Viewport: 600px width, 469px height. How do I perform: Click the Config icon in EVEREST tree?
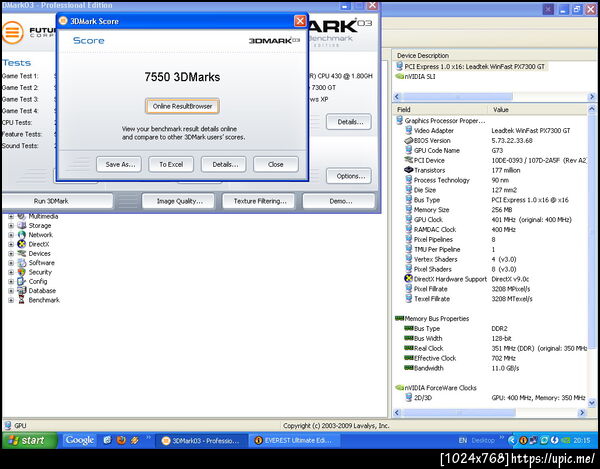click(22, 282)
